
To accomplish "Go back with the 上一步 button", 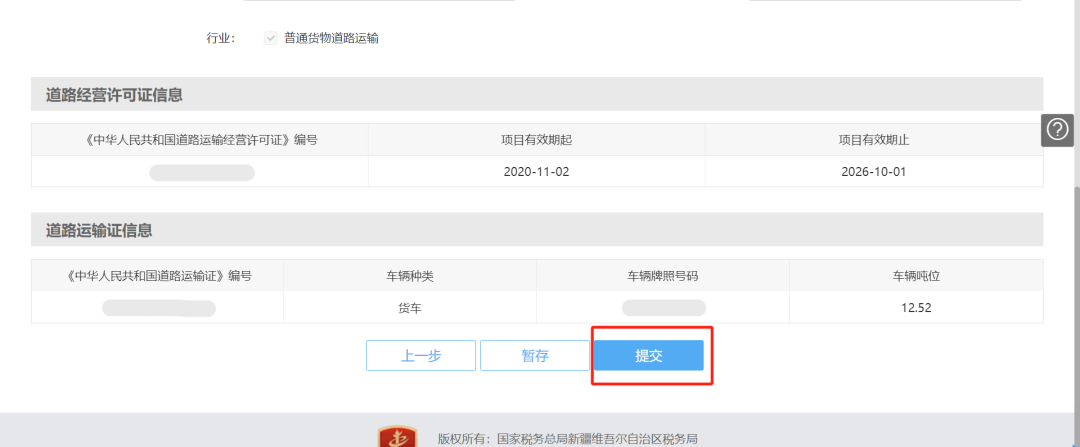I will point(421,356).
